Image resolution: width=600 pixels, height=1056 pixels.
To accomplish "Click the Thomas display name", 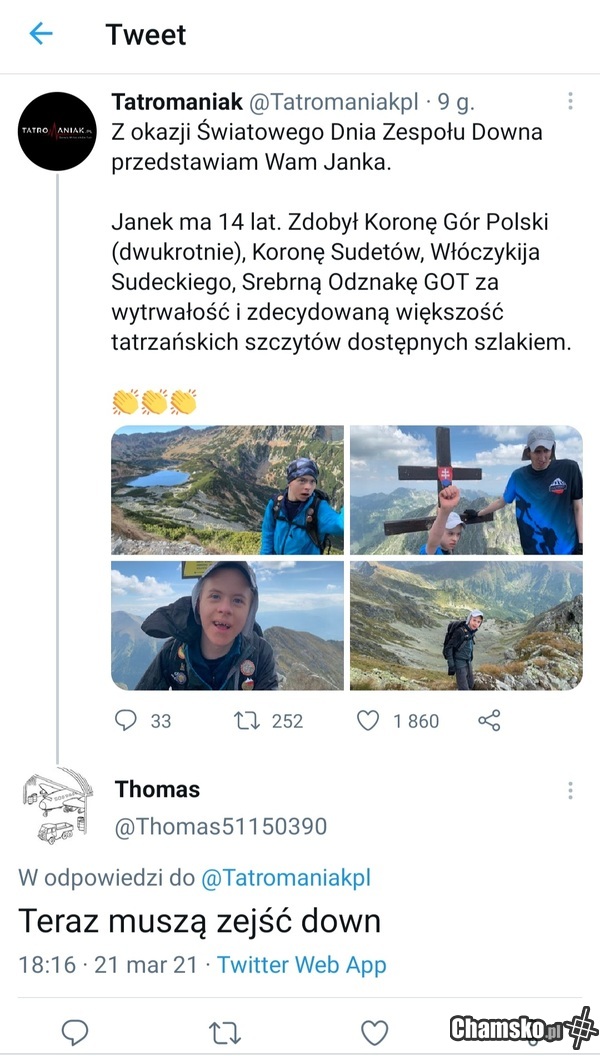I will 157,789.
